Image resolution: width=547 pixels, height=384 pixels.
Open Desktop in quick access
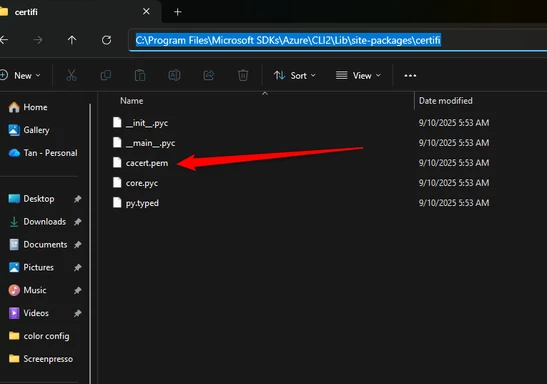click(x=31, y=199)
